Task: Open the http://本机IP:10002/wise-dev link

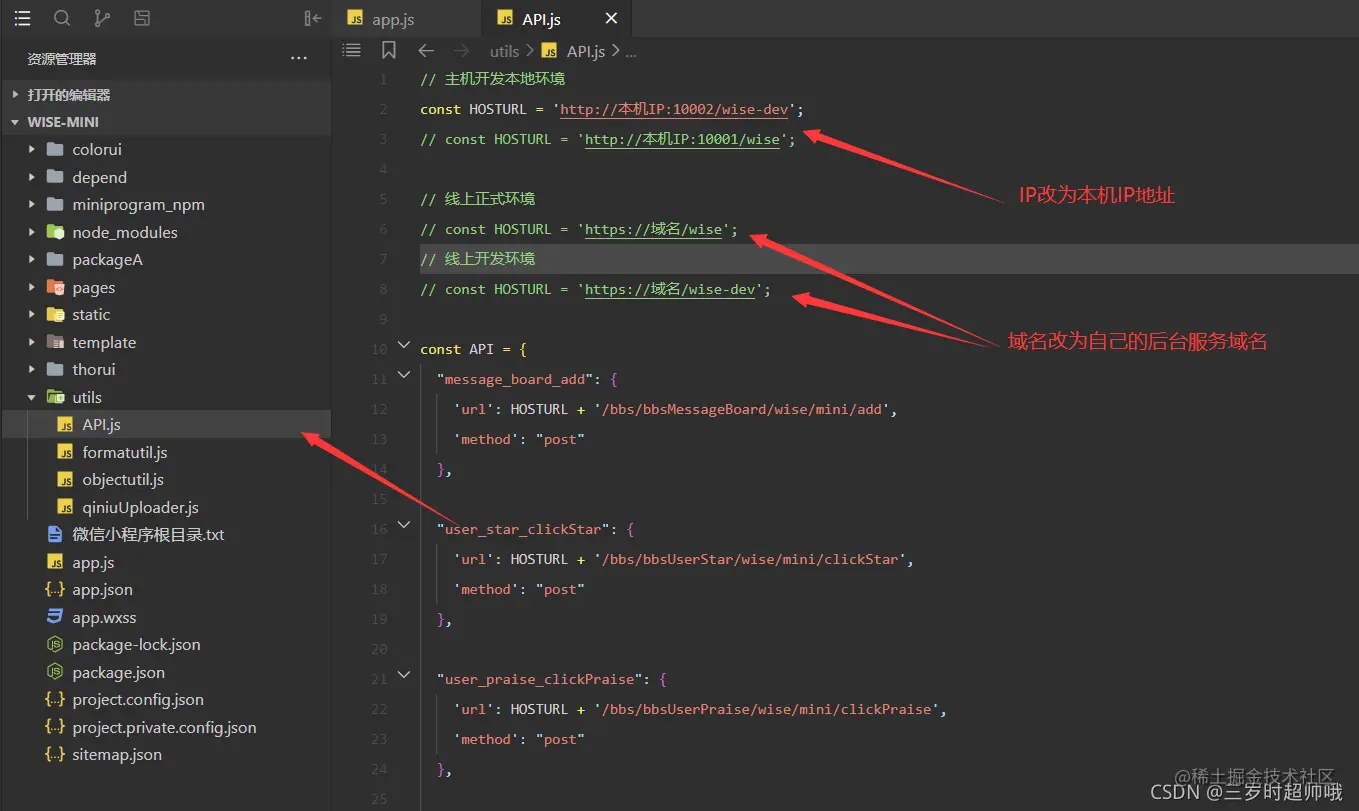Action: tap(674, 109)
